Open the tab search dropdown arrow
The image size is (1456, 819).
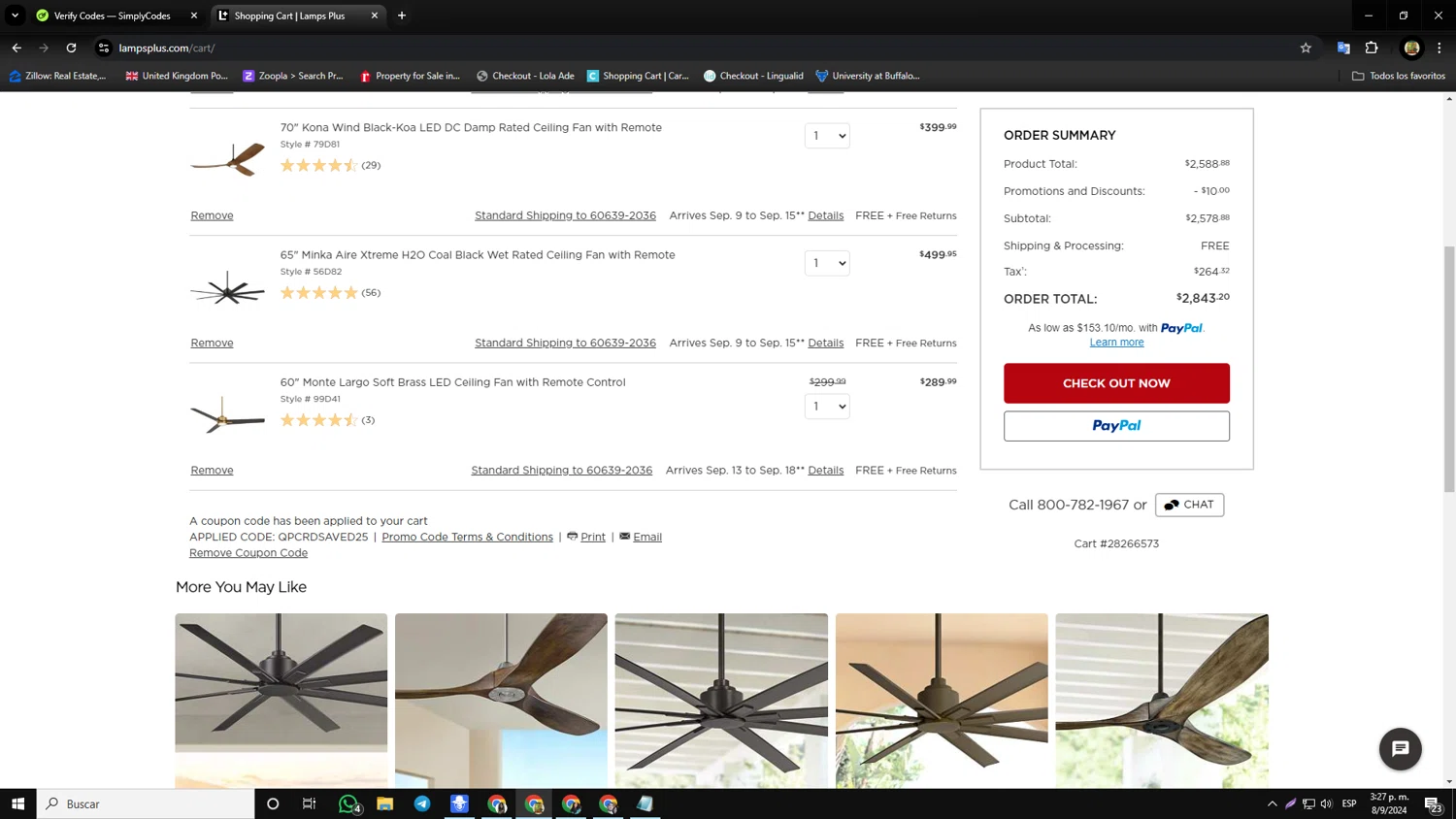[x=15, y=16]
